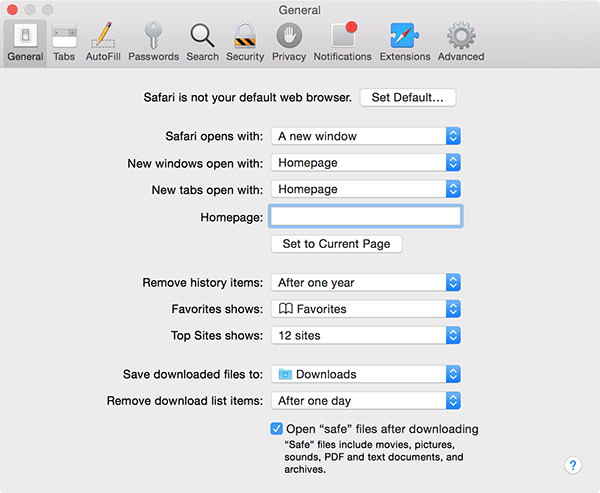Viewport: 600px width, 493px height.
Task: Expand the Remove history items dropdown
Action: [x=365, y=283]
